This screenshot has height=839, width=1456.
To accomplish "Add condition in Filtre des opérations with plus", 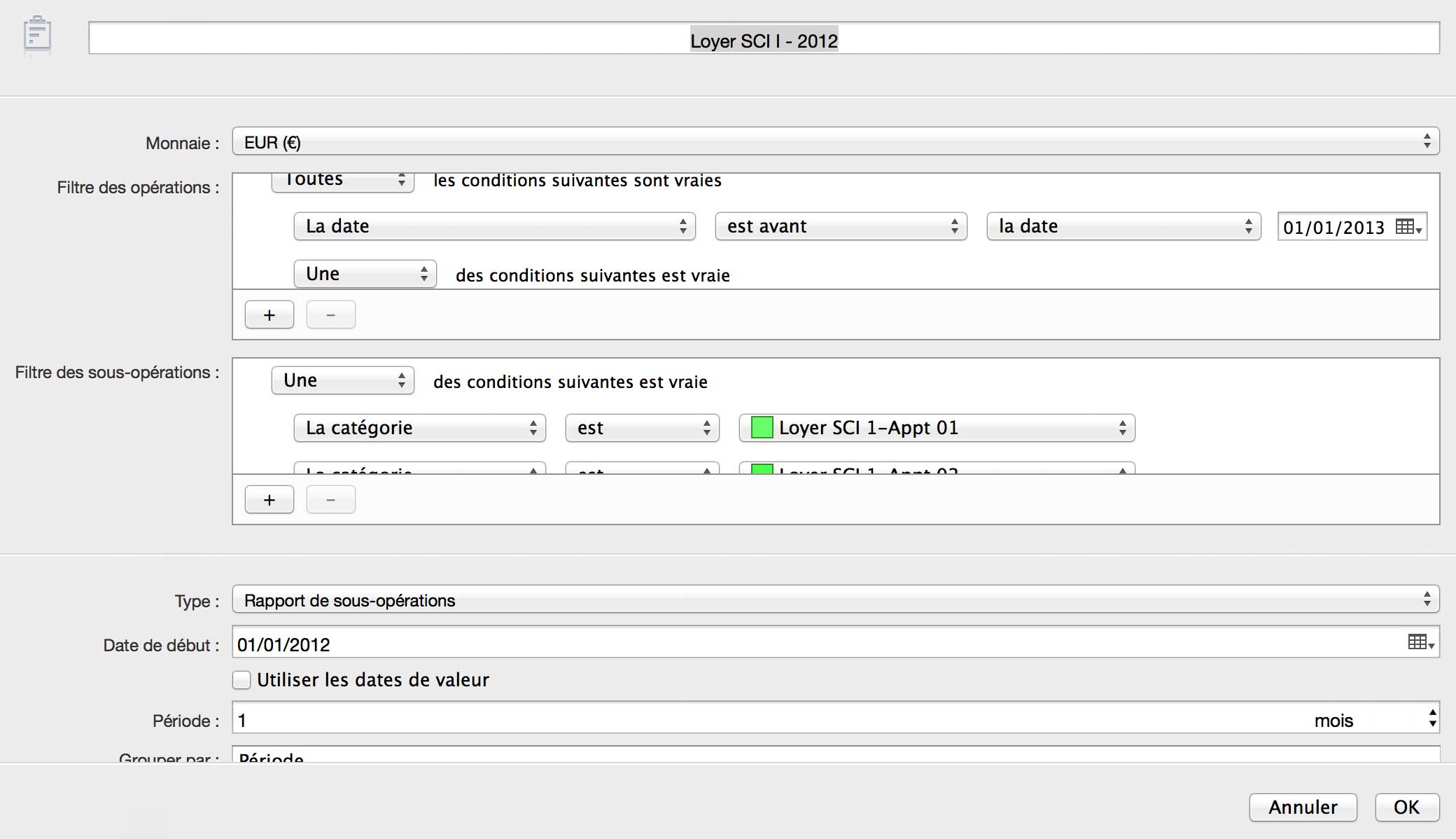I will [269, 315].
